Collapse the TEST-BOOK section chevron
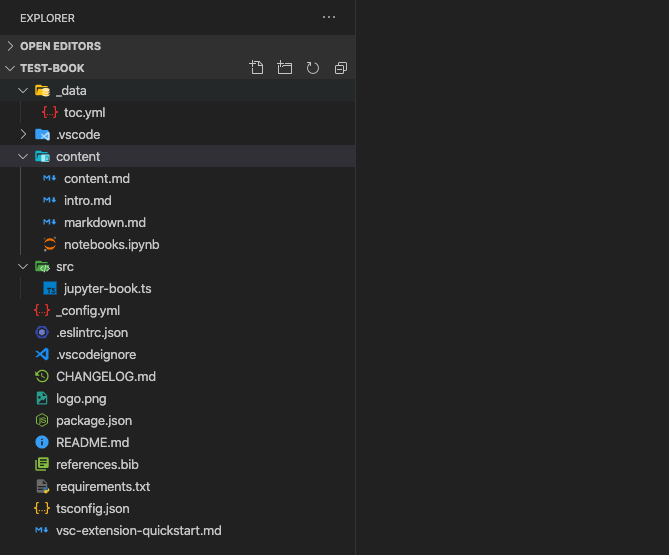 (x=10, y=68)
